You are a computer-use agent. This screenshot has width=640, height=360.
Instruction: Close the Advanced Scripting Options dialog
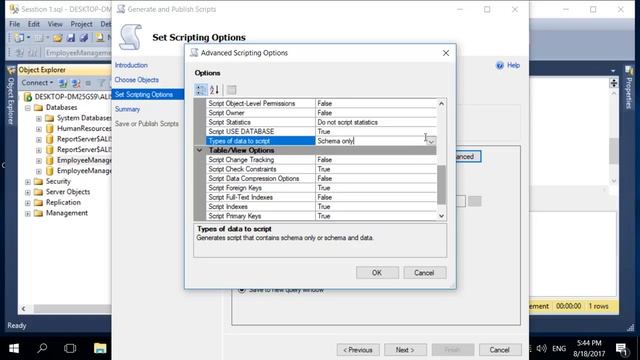point(446,53)
